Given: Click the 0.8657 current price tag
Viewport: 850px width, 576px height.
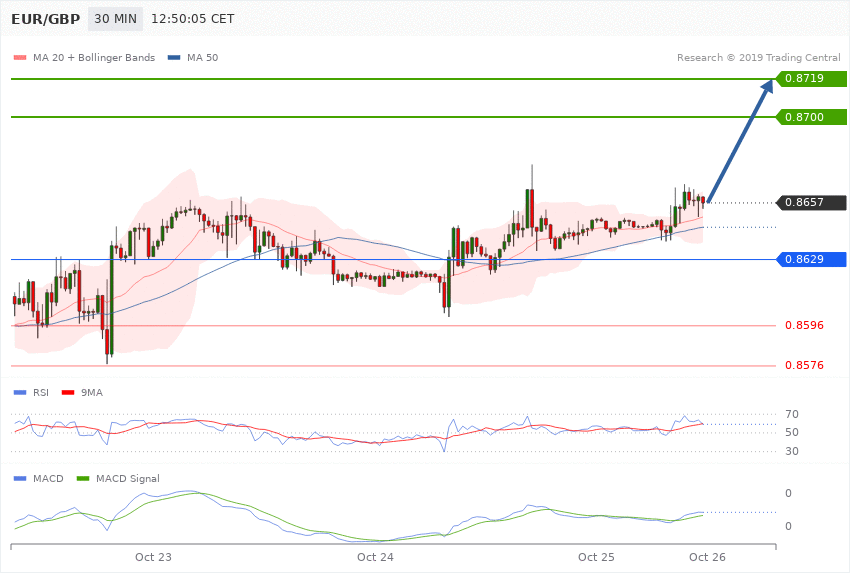Looking at the screenshot, I should point(810,203).
